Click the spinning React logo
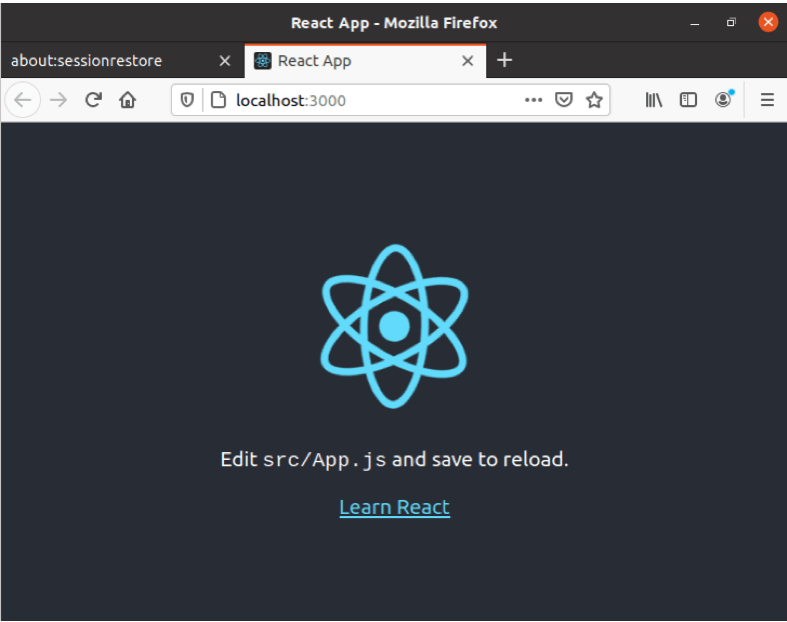The image size is (787, 622). click(395, 326)
